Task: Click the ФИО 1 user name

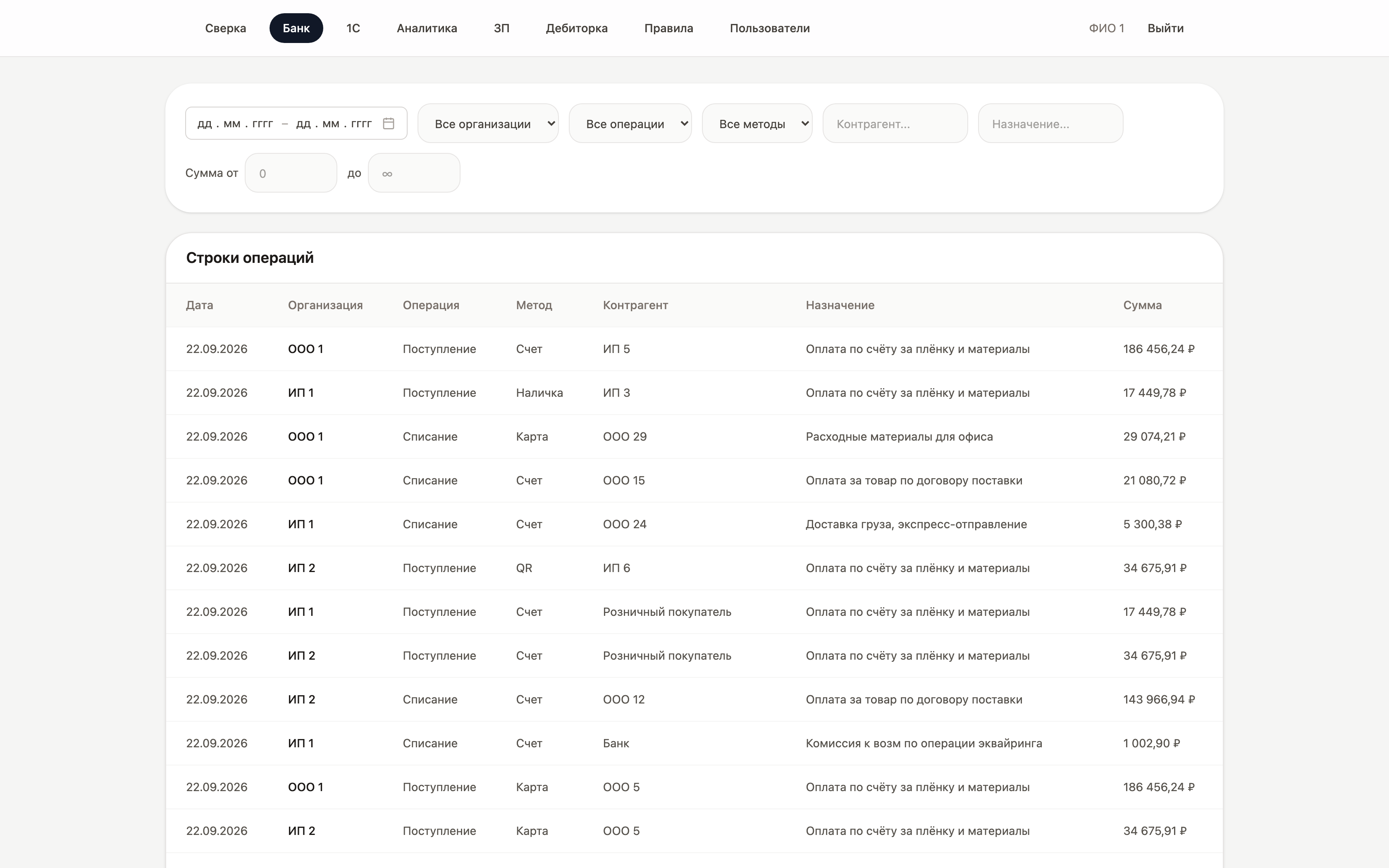Action: (1107, 28)
